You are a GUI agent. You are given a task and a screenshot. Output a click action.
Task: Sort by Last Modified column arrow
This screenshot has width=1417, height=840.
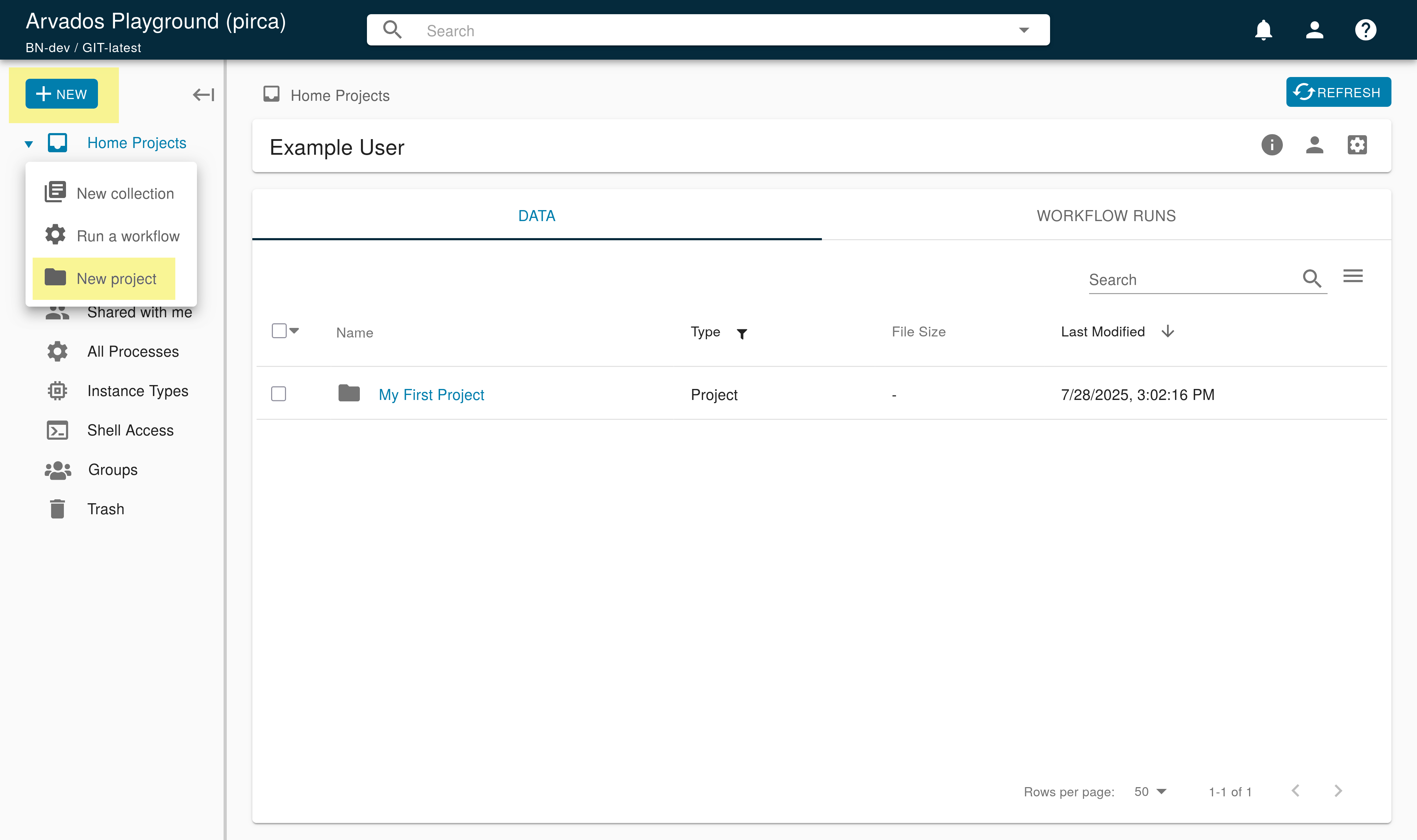(x=1168, y=332)
